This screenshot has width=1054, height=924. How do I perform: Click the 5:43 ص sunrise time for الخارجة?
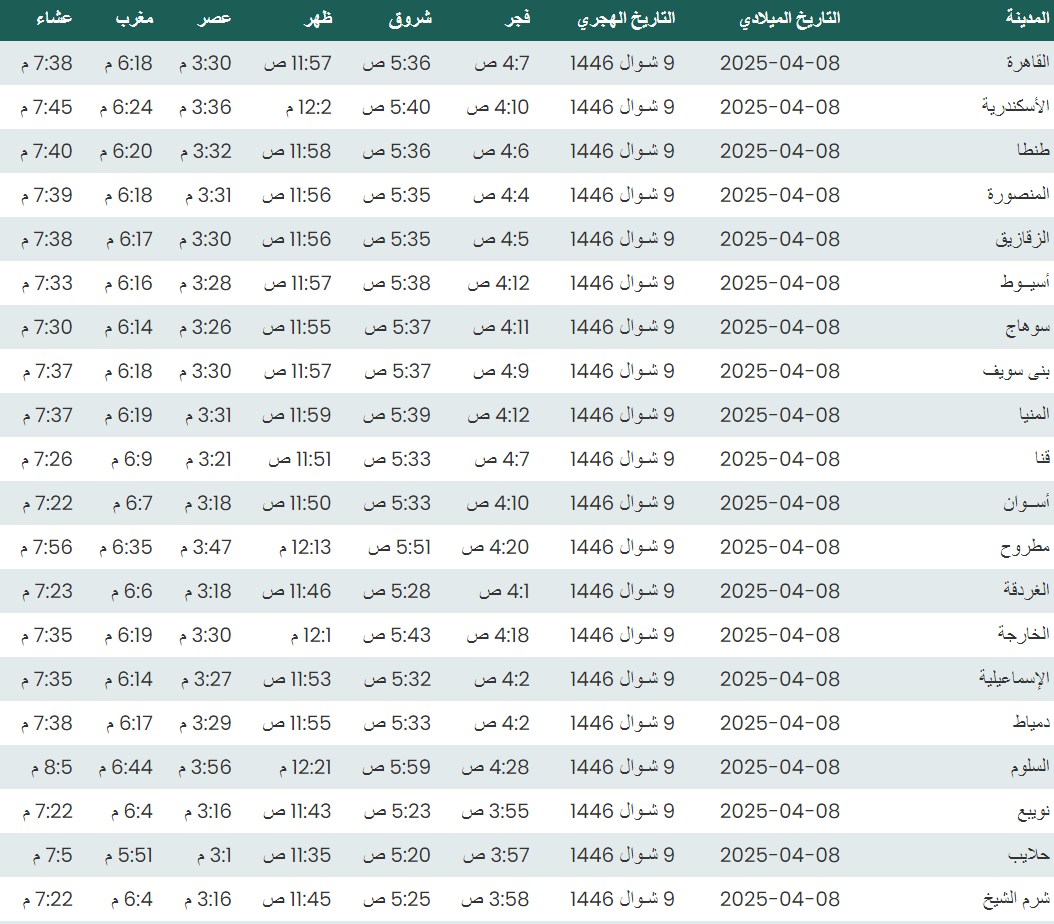click(x=396, y=635)
